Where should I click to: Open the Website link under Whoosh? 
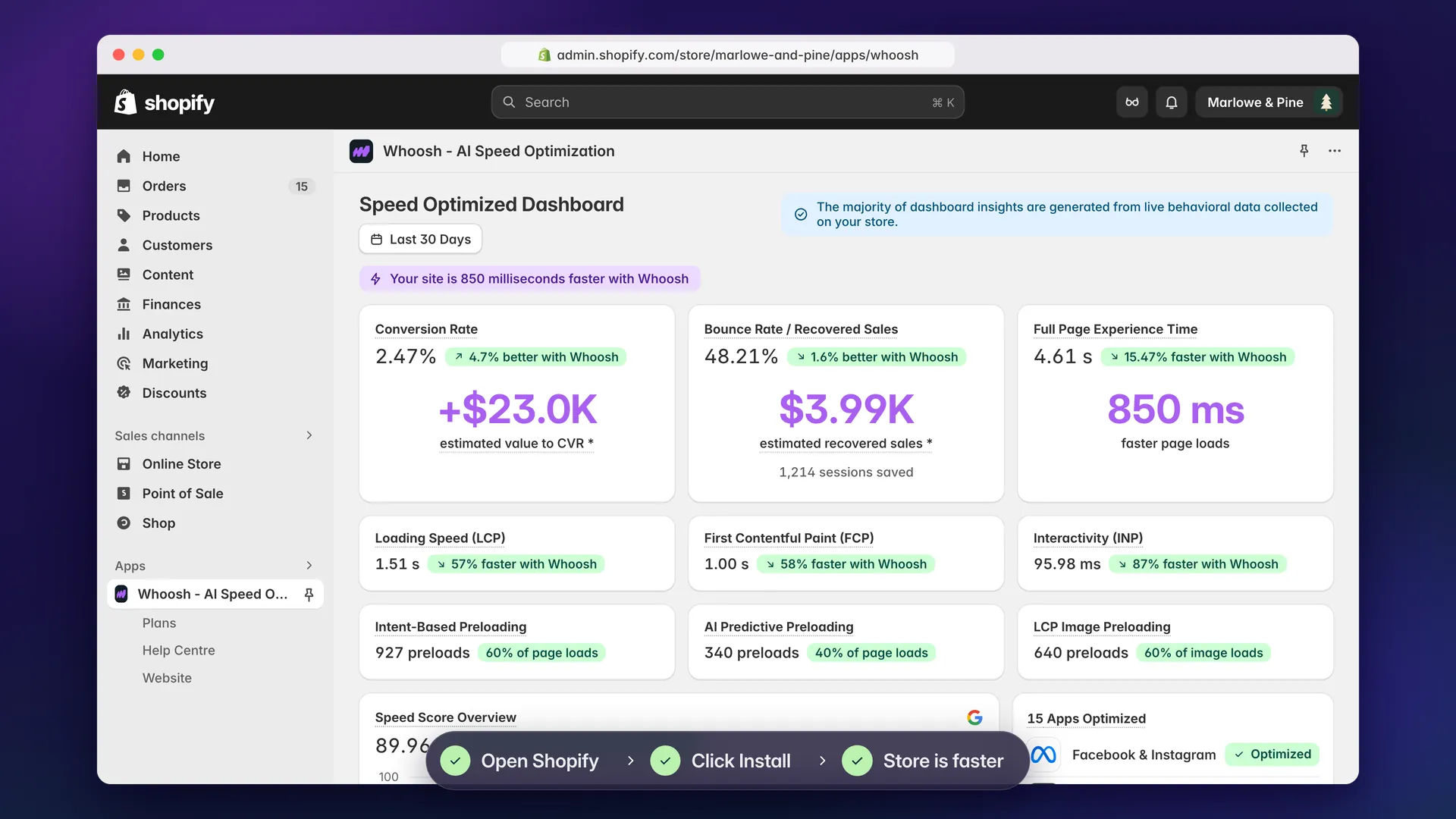click(167, 677)
